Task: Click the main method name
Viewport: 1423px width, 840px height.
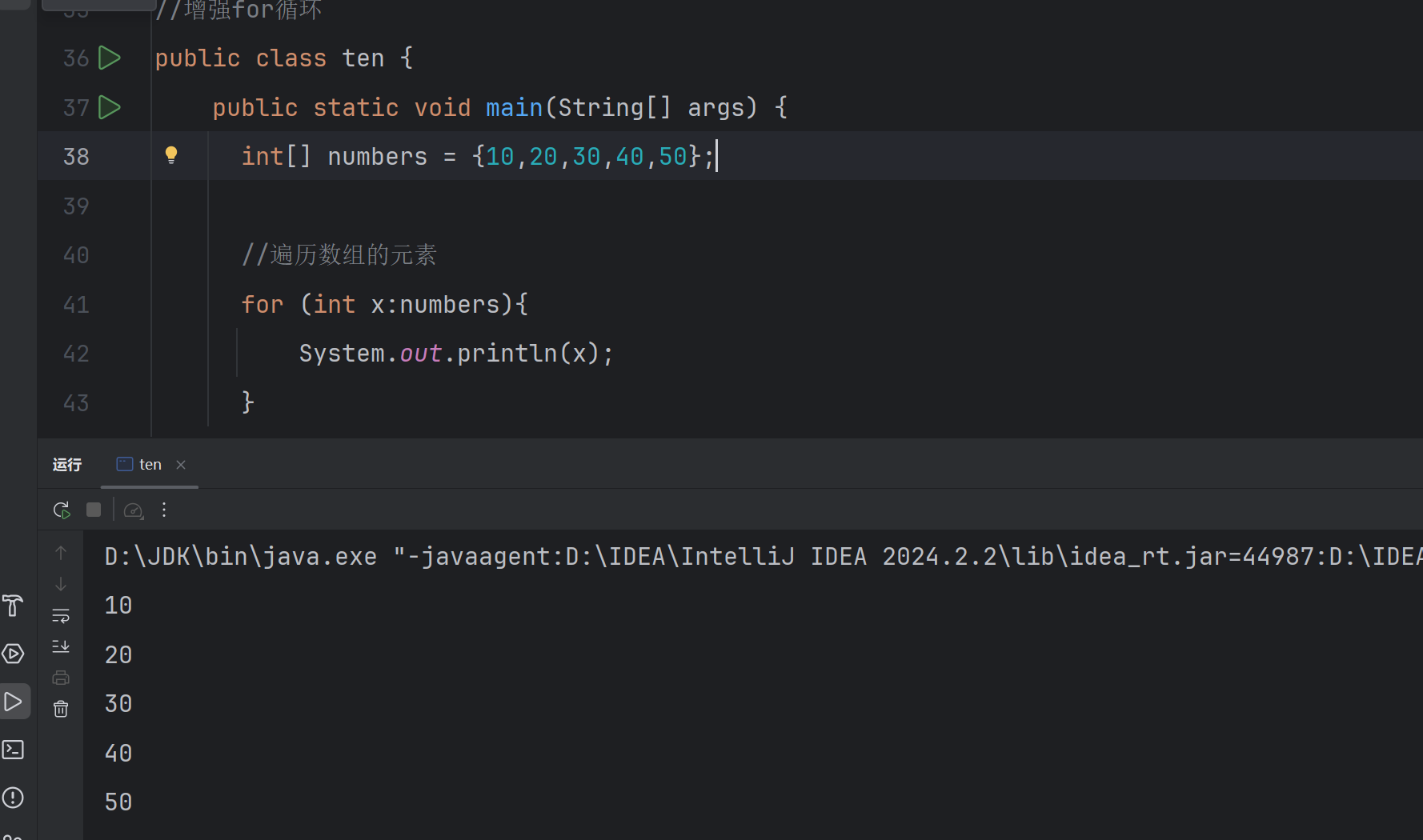Action: (515, 107)
